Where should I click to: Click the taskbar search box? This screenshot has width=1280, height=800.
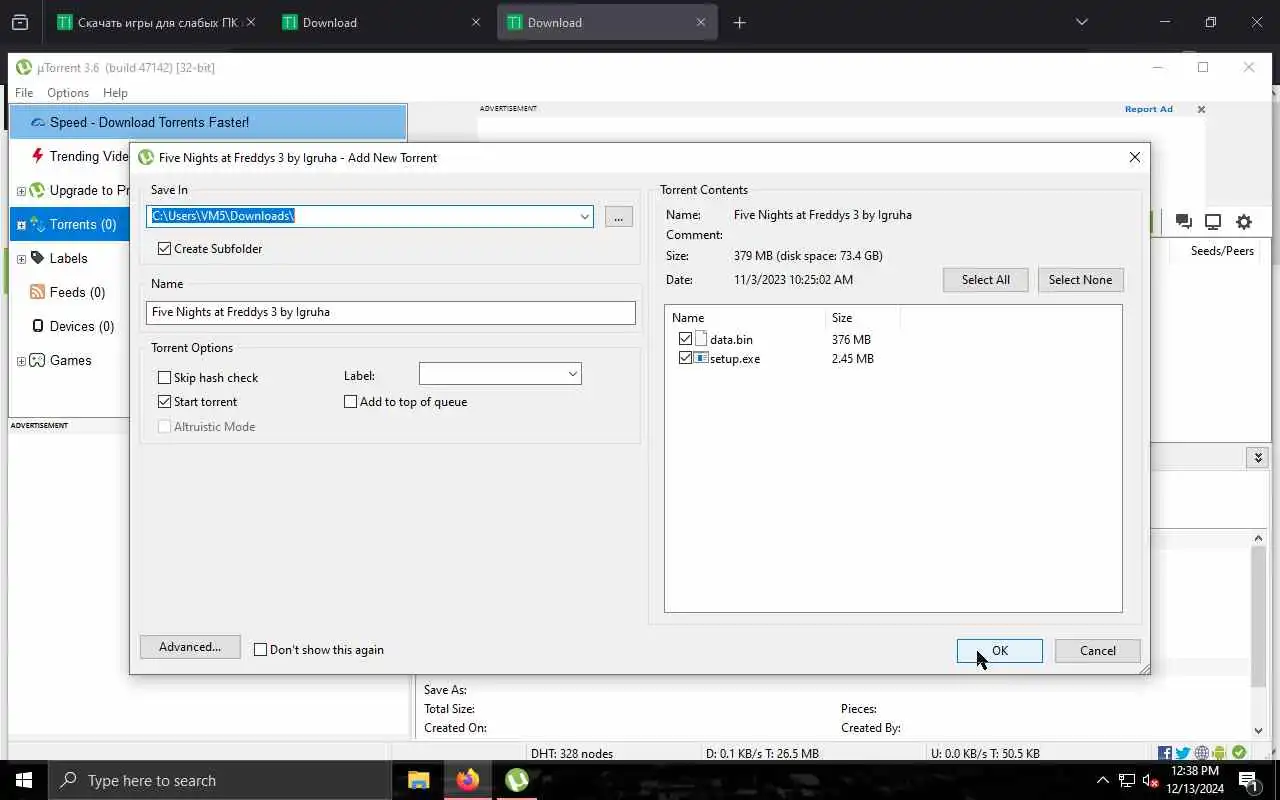pyautogui.click(x=220, y=780)
